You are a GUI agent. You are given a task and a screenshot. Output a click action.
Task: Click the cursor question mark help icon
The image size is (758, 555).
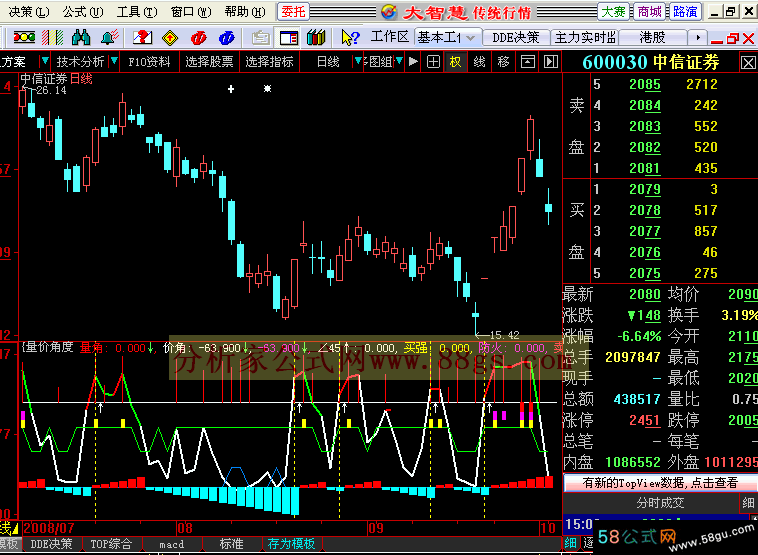[x=350, y=37]
